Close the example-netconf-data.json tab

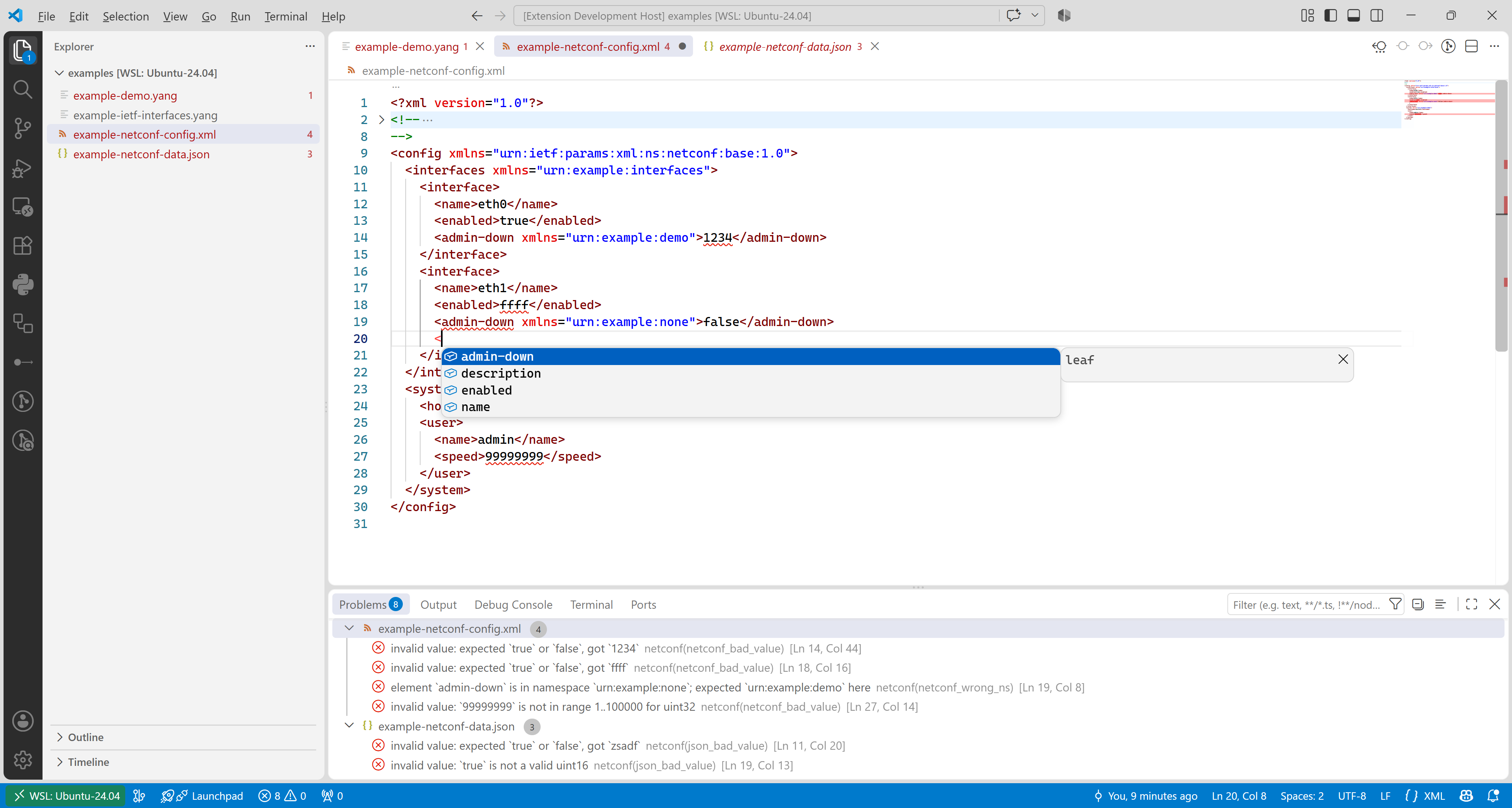(x=875, y=46)
